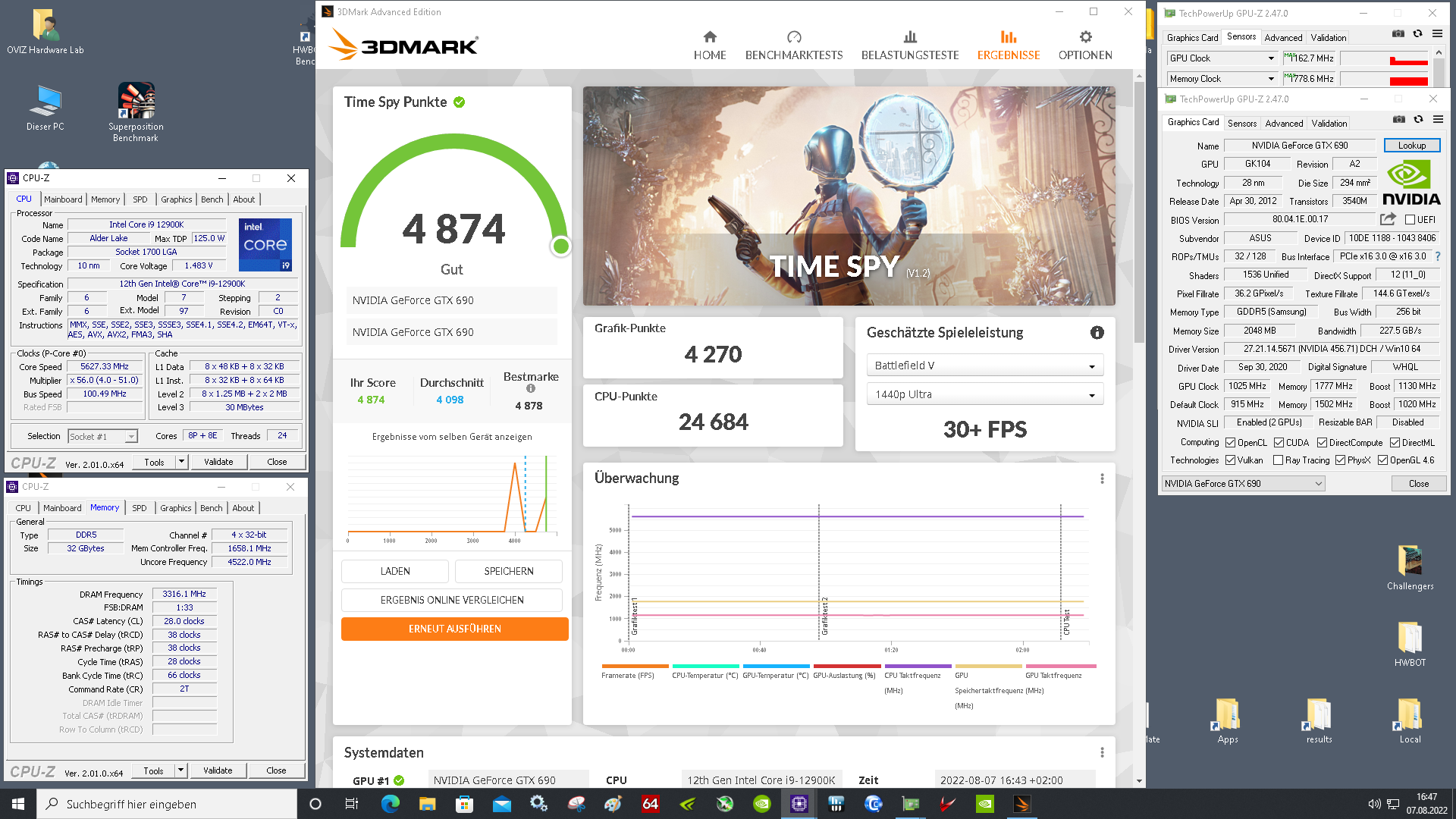The width and height of the screenshot is (1456, 819).
Task: Click info icon under Bestmarke
Action: click(531, 388)
